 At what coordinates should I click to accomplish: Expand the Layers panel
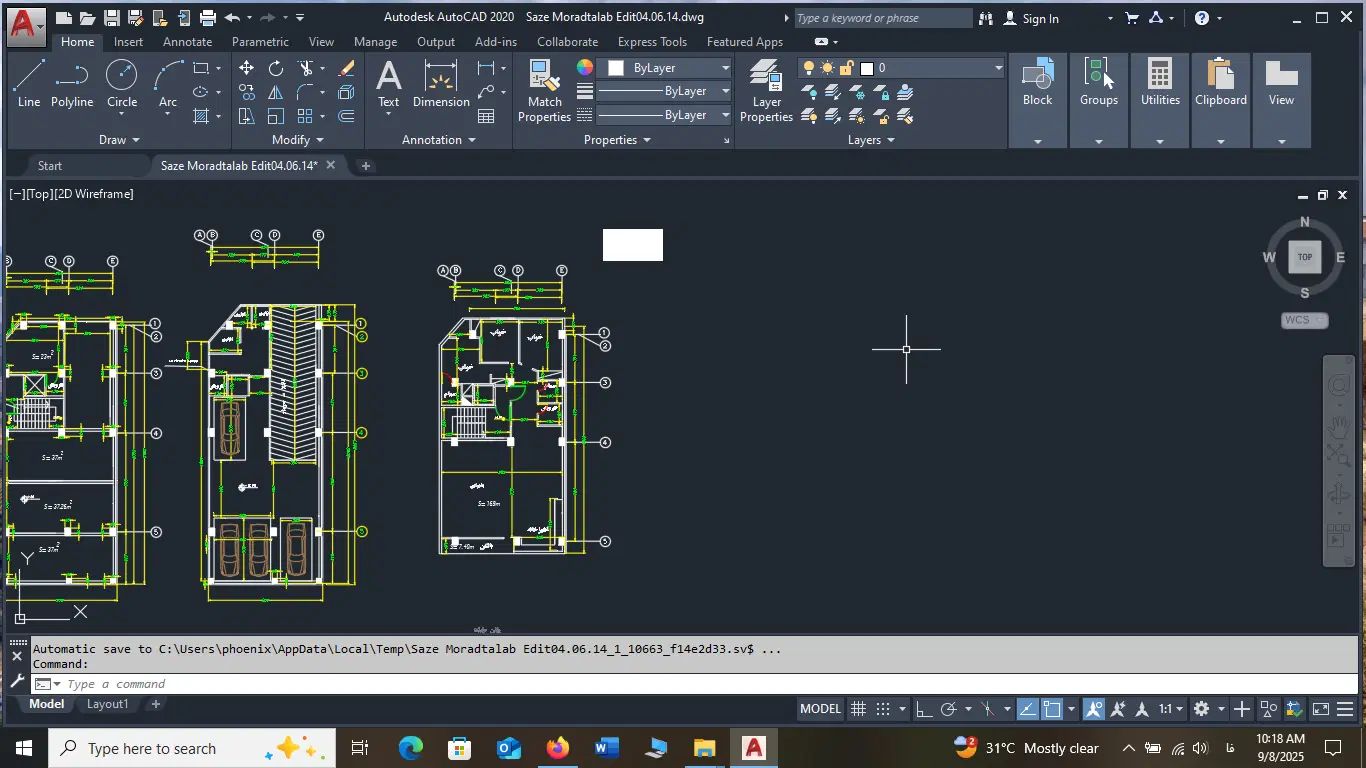(871, 140)
